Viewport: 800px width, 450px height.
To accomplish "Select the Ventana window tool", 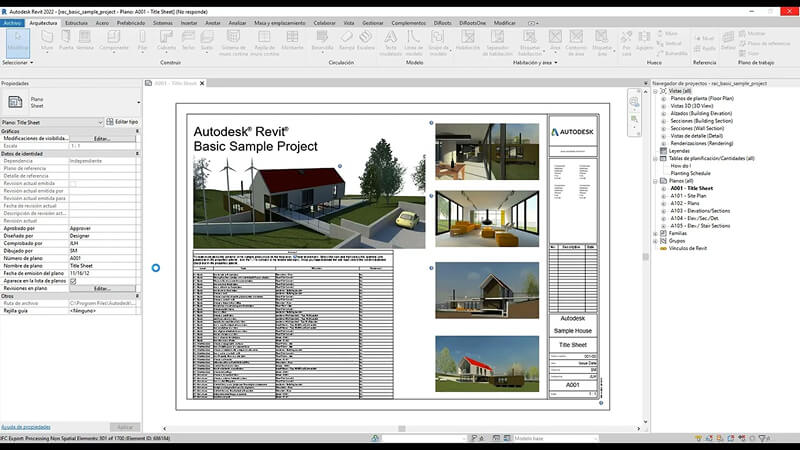I will coord(85,41).
